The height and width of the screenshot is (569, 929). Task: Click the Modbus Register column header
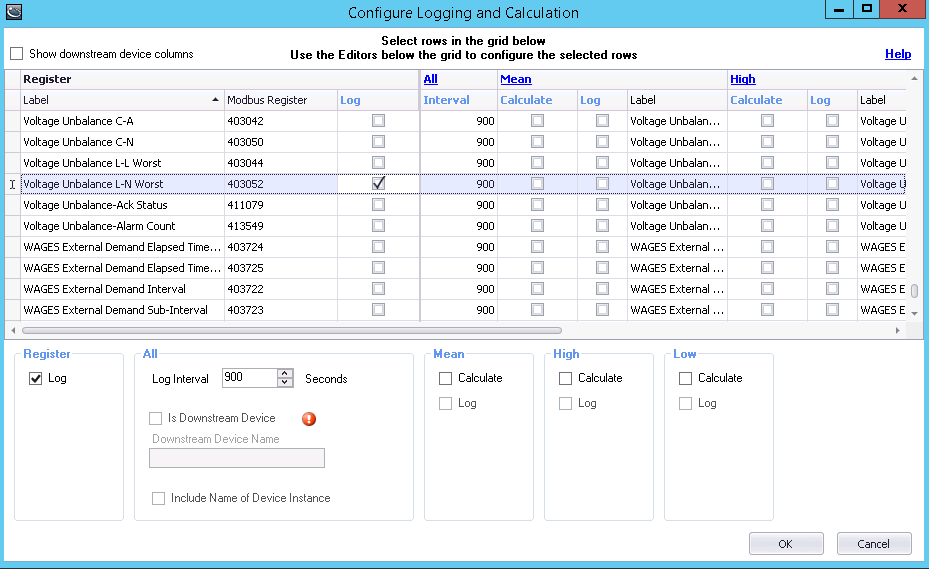(x=281, y=100)
